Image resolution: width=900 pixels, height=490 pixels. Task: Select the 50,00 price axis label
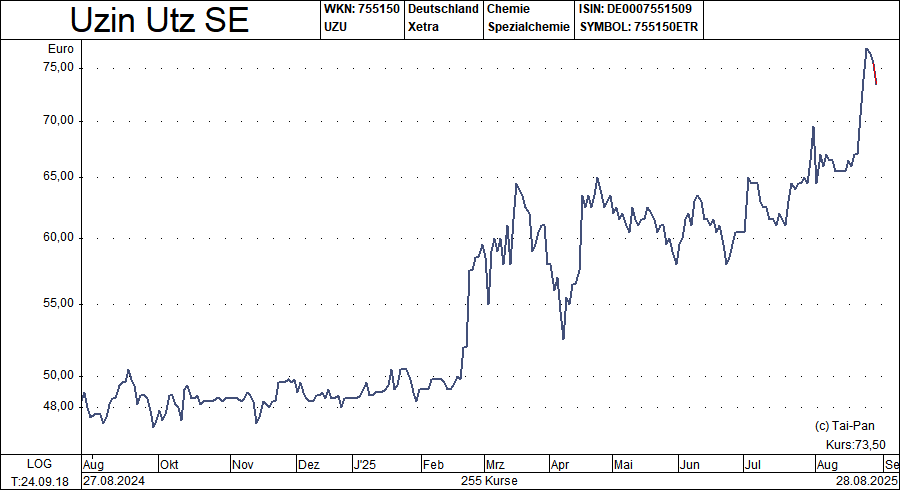point(59,376)
